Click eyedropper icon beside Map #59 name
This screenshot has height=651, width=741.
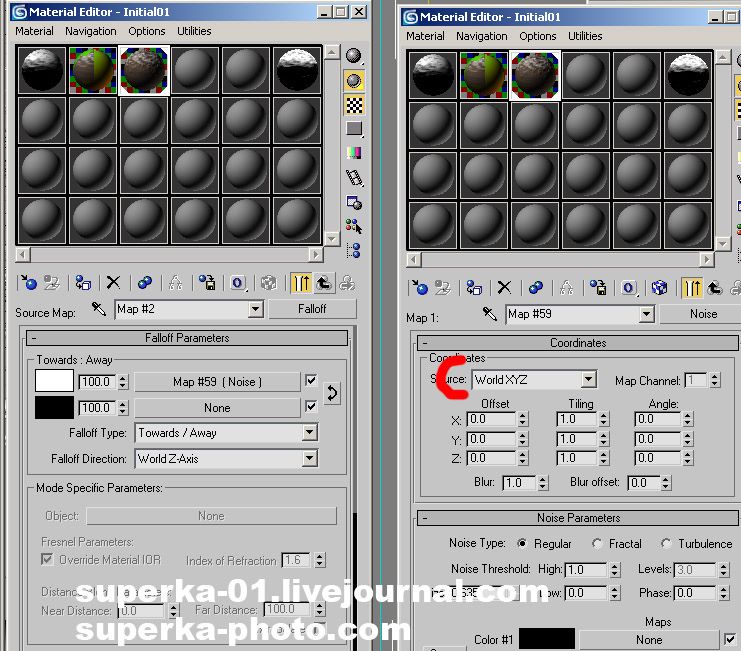[490, 314]
